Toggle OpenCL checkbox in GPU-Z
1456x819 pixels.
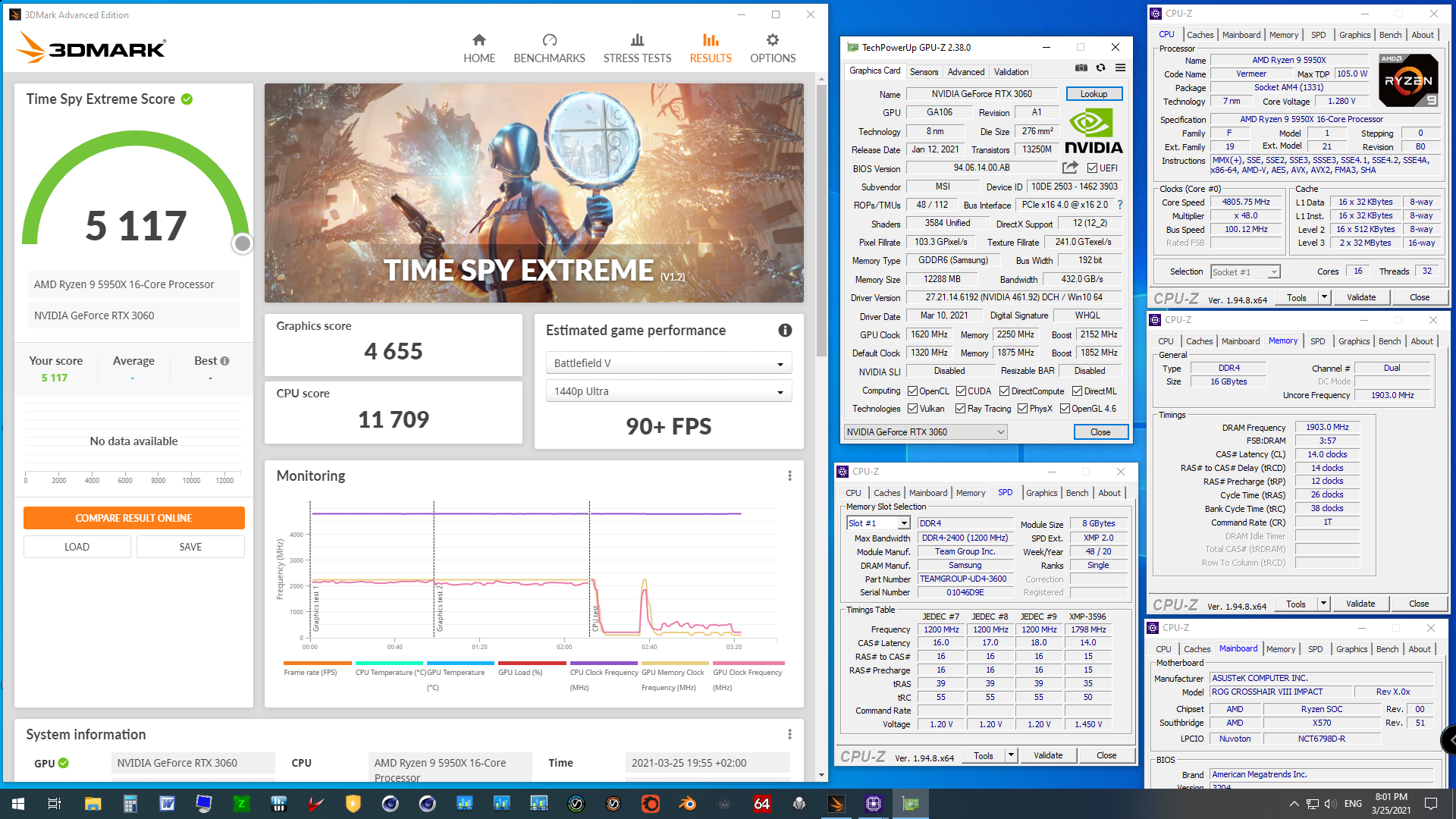pyautogui.click(x=912, y=391)
